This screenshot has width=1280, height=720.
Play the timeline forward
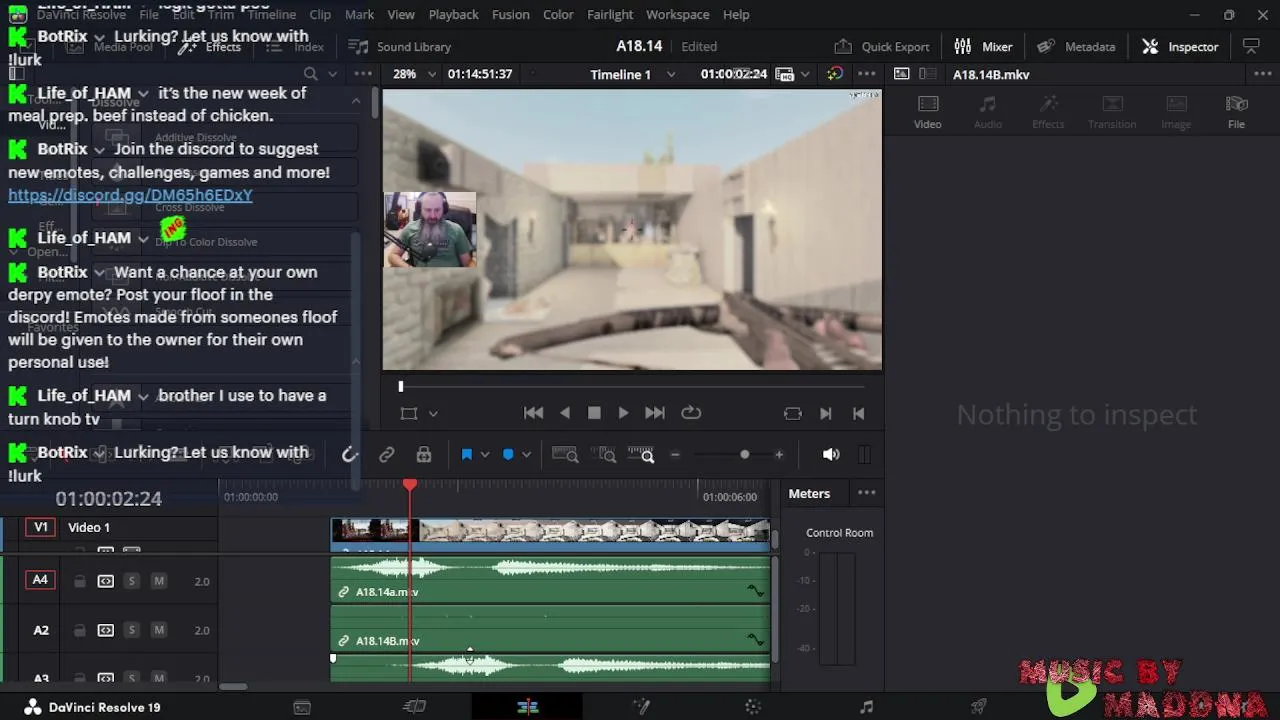tap(623, 413)
